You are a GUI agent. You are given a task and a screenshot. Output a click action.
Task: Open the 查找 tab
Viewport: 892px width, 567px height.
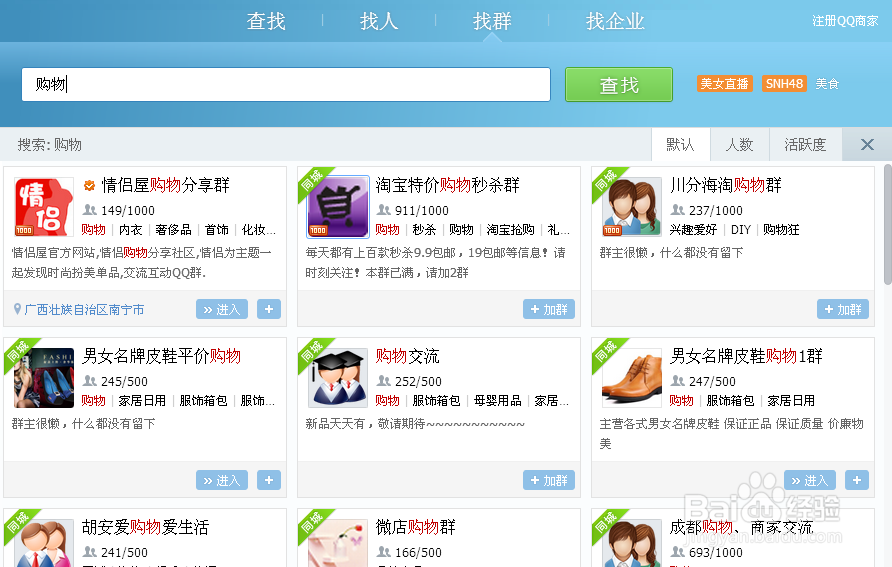click(x=266, y=21)
